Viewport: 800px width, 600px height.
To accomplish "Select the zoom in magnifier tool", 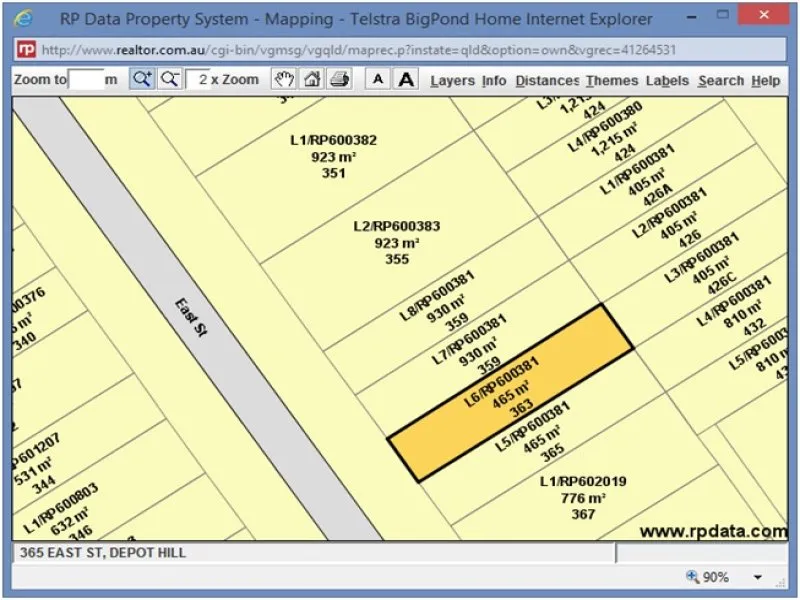I will [143, 78].
